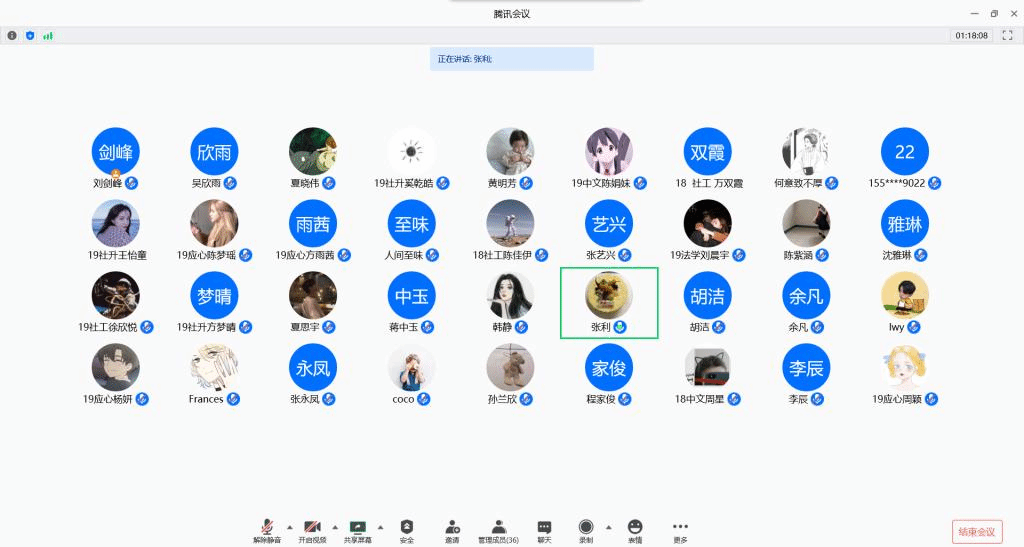Click Share Screen (共享屏幕)
The height and width of the screenshot is (547, 1024).
[357, 529]
